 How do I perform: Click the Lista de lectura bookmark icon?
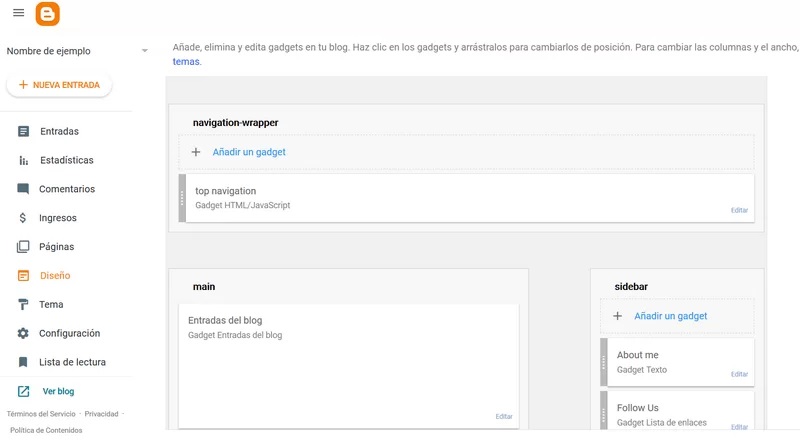click(23, 363)
